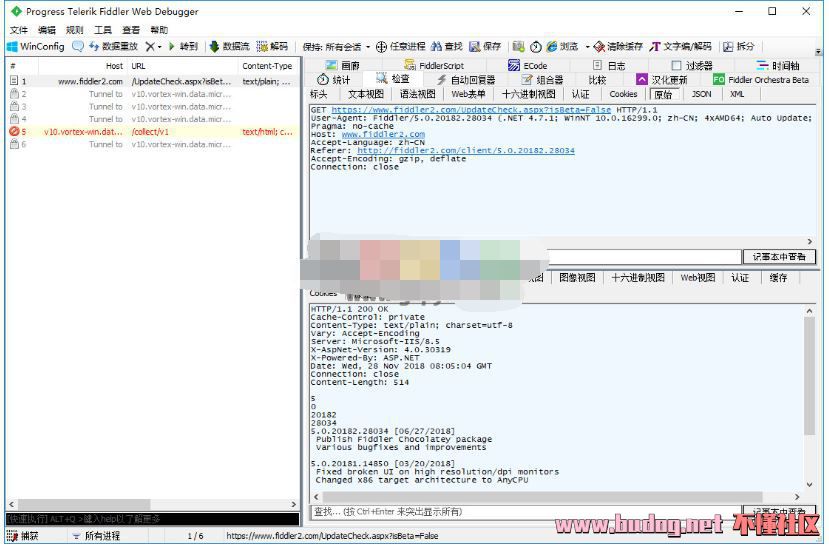Click the 拆分 tearoff toolbar button
The image size is (829, 545).
pos(739,47)
